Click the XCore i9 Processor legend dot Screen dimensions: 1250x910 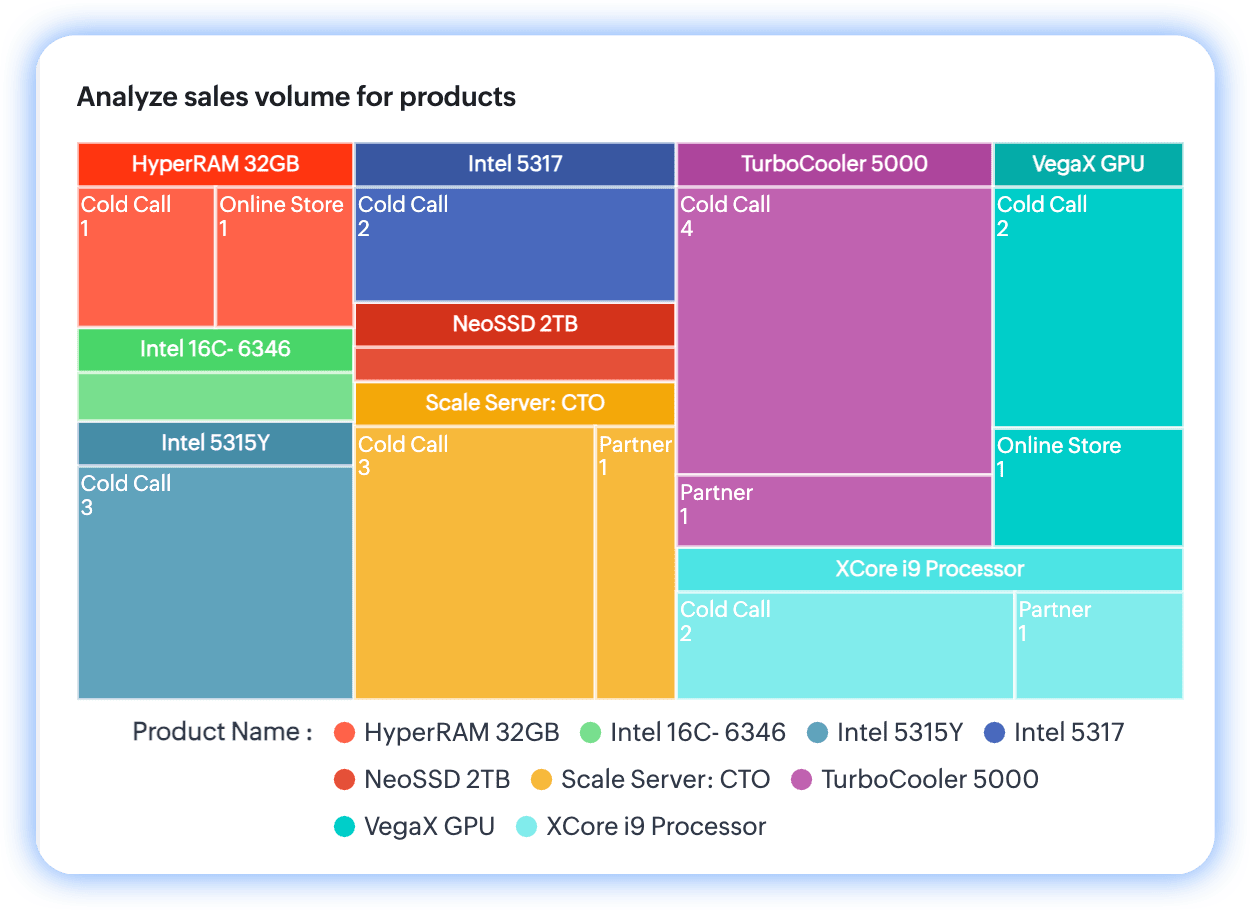click(x=526, y=827)
